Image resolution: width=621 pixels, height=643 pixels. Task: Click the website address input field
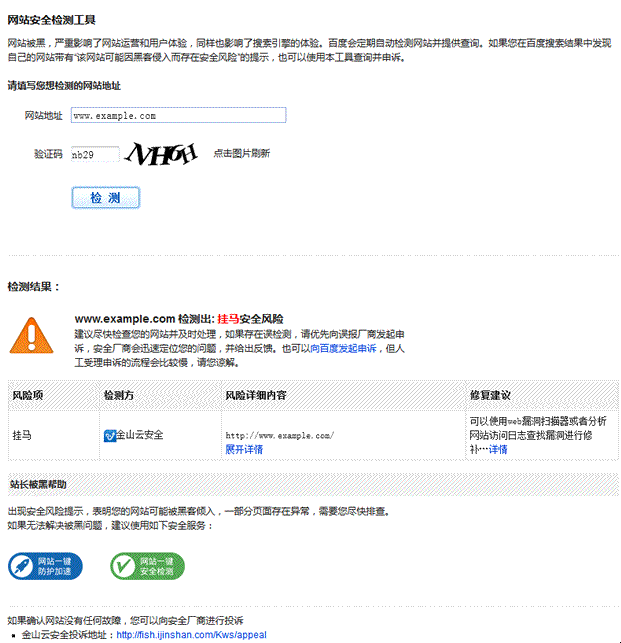(x=178, y=115)
